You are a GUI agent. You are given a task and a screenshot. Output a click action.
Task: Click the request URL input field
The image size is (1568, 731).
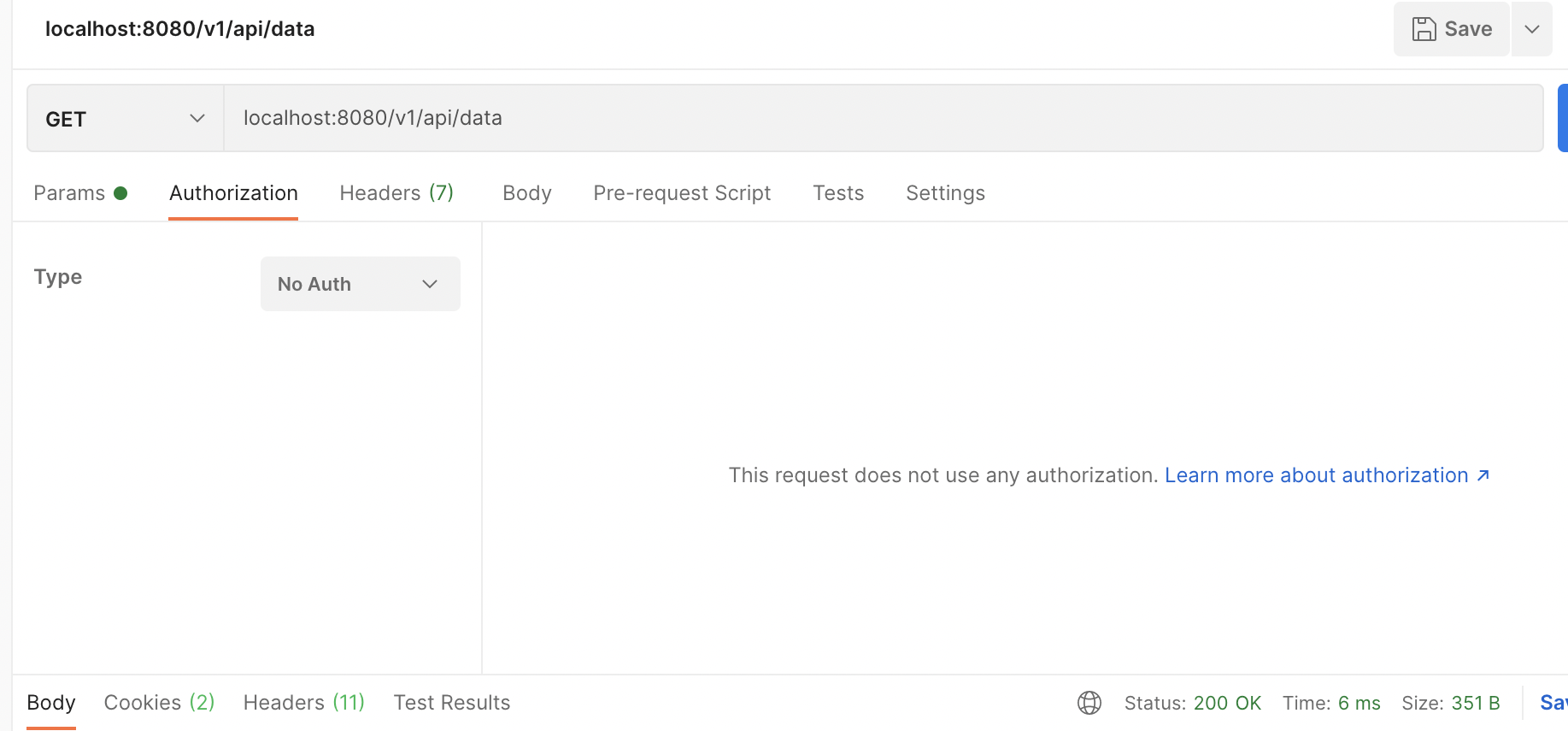click(x=884, y=118)
